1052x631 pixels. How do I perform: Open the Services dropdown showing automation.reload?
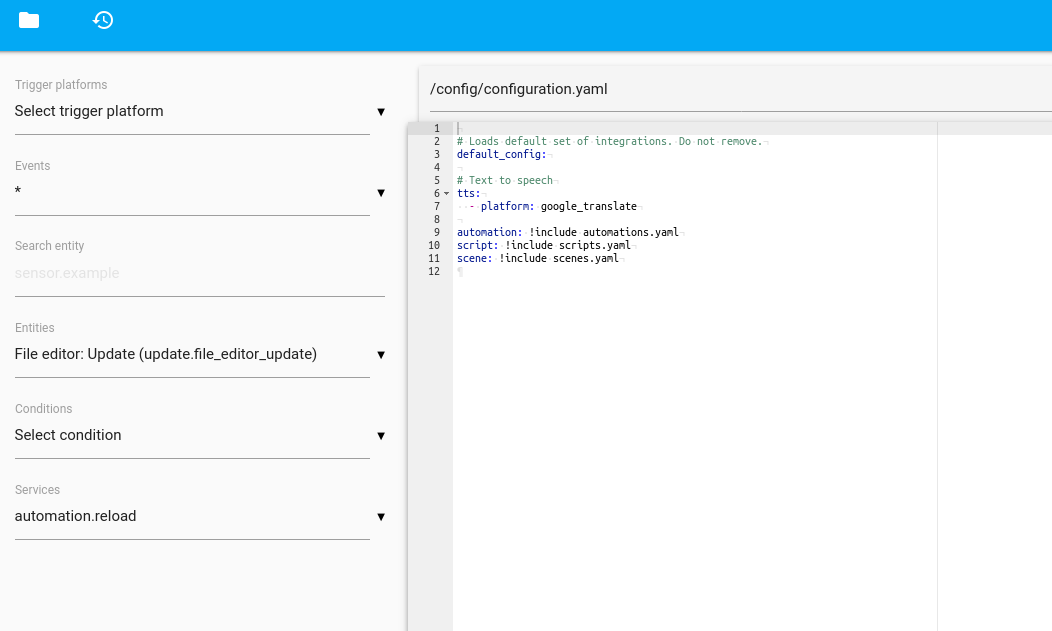[x=192, y=517]
